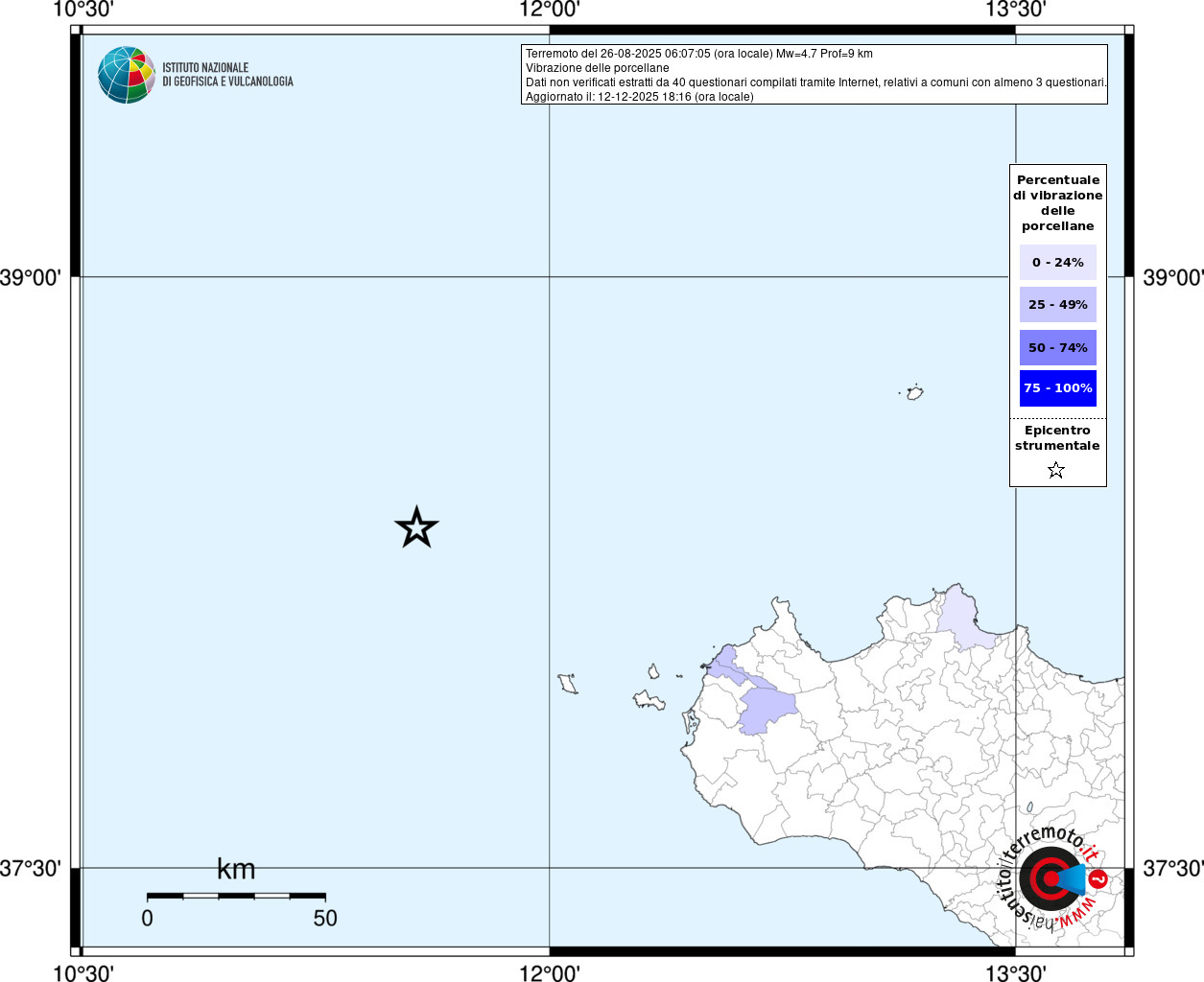The height and width of the screenshot is (982, 1204).
Task: Pick the 75 - 100% legend swatch
Action: 1057,388
